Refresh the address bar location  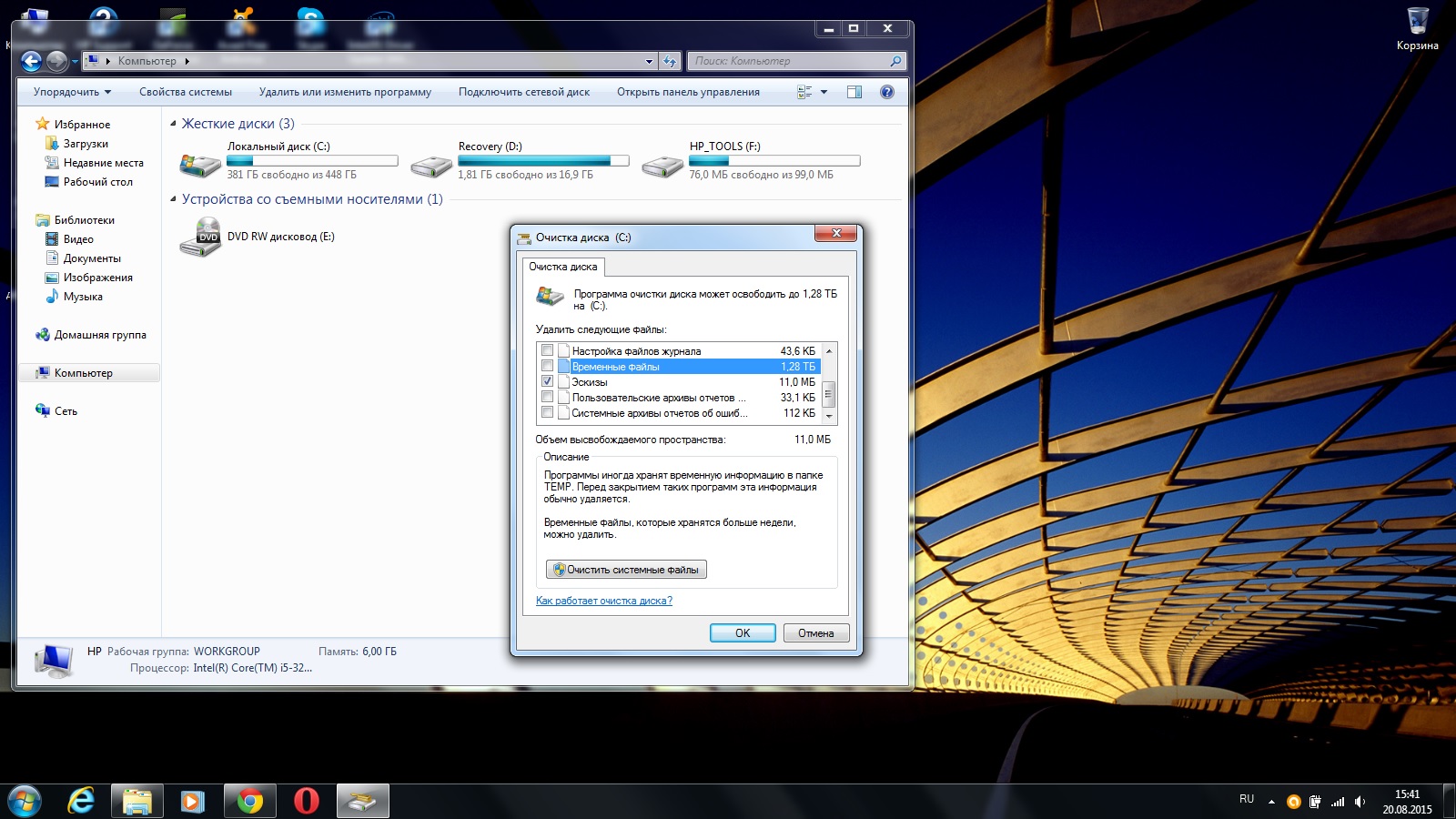coord(671,61)
